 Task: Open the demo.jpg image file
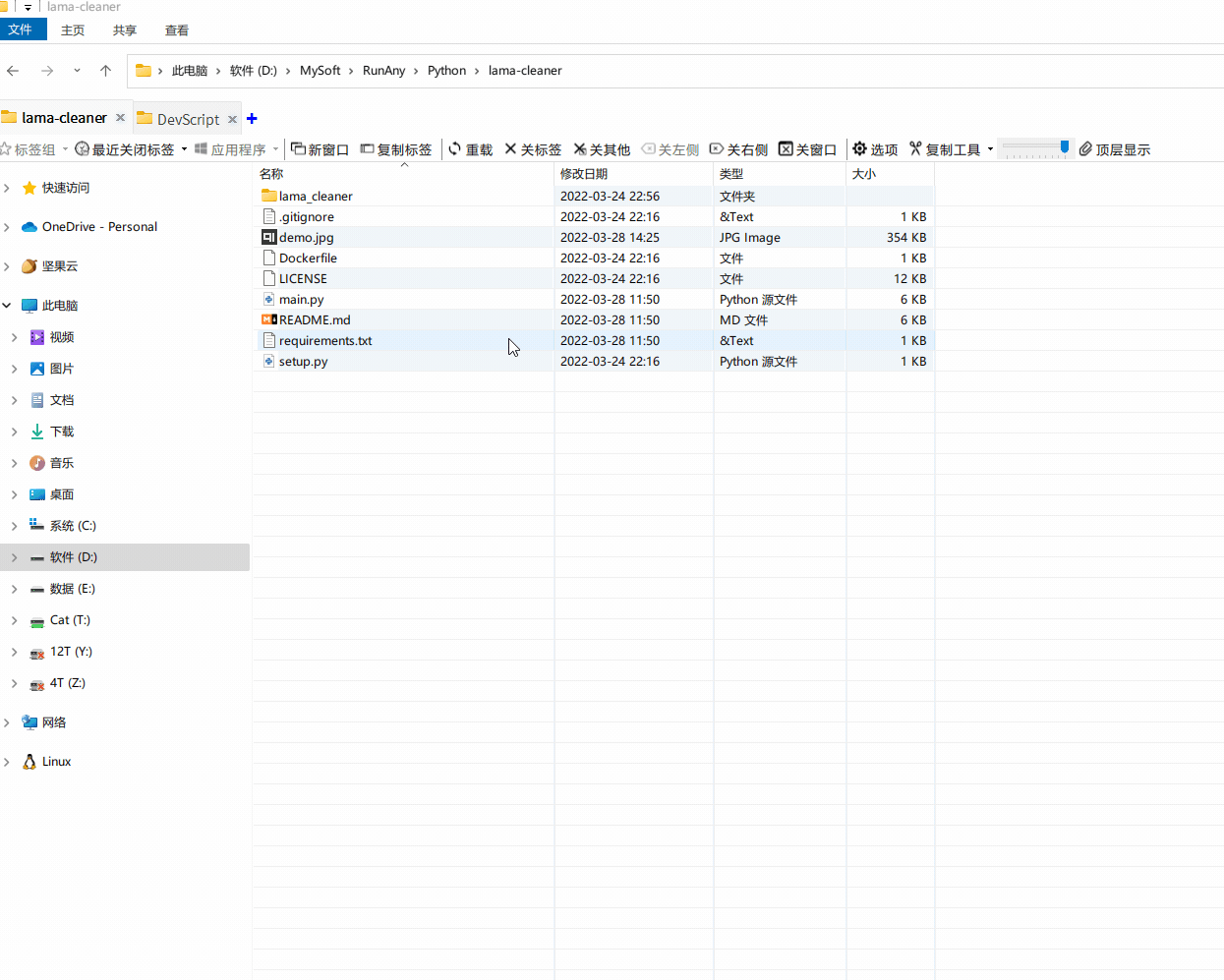click(x=305, y=237)
